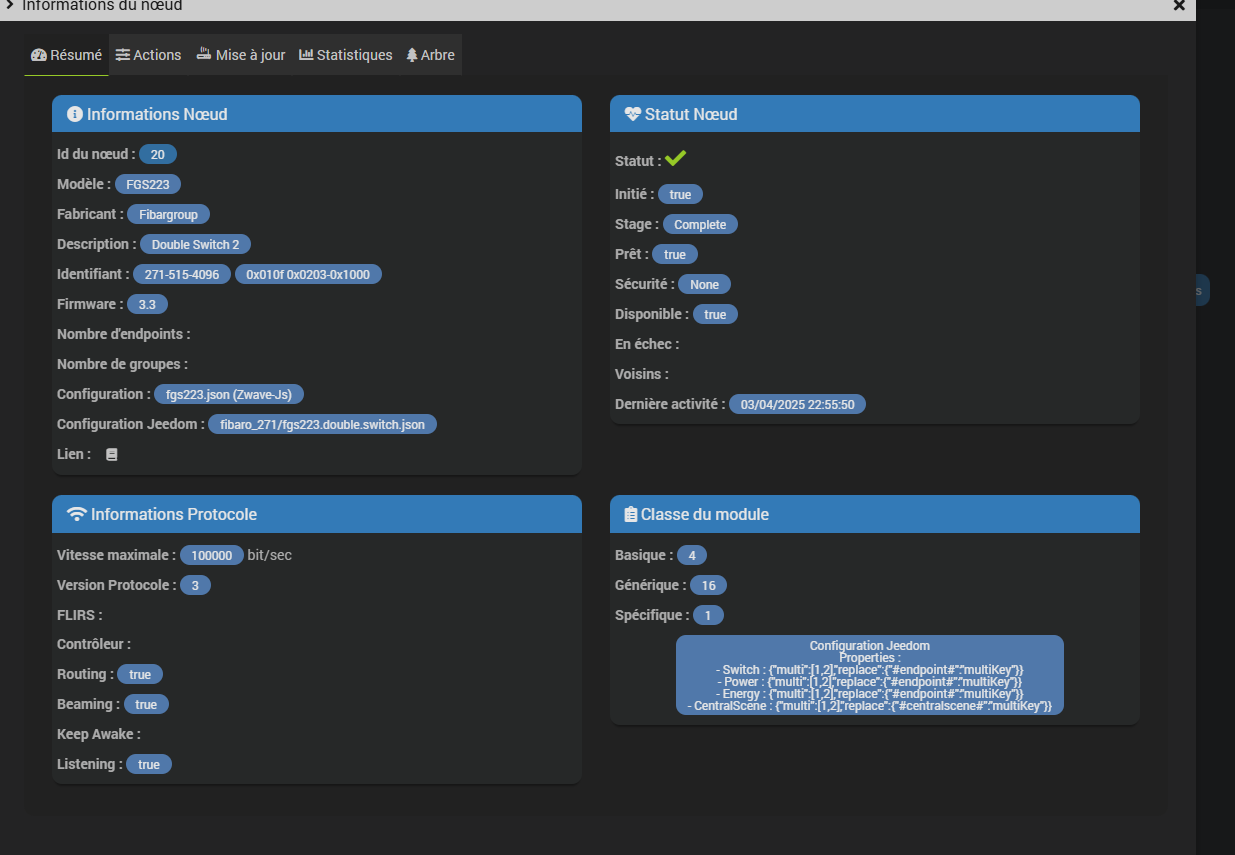This screenshot has height=855, width=1235.
Task: Open the Actions tab
Action: point(148,55)
